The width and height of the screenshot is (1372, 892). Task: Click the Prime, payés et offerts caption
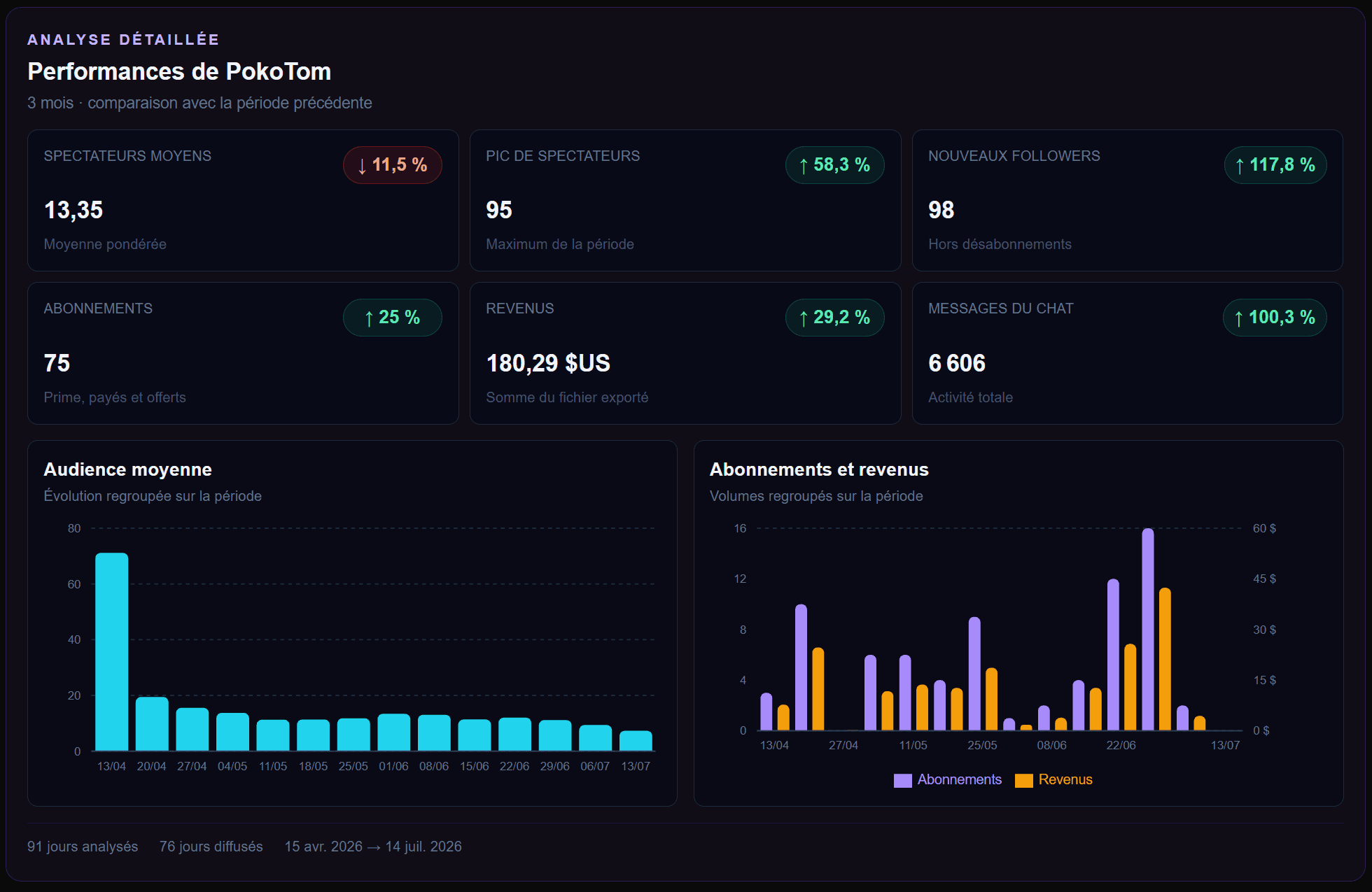(115, 397)
